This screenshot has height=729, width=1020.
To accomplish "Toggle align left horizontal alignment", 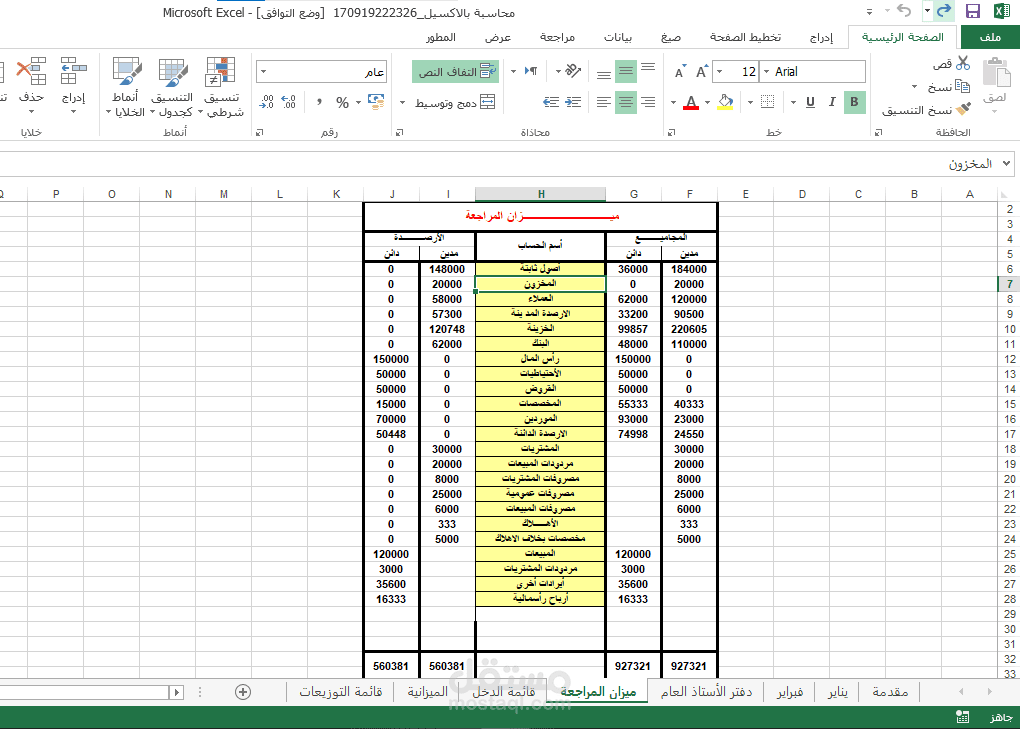I will click(x=604, y=102).
